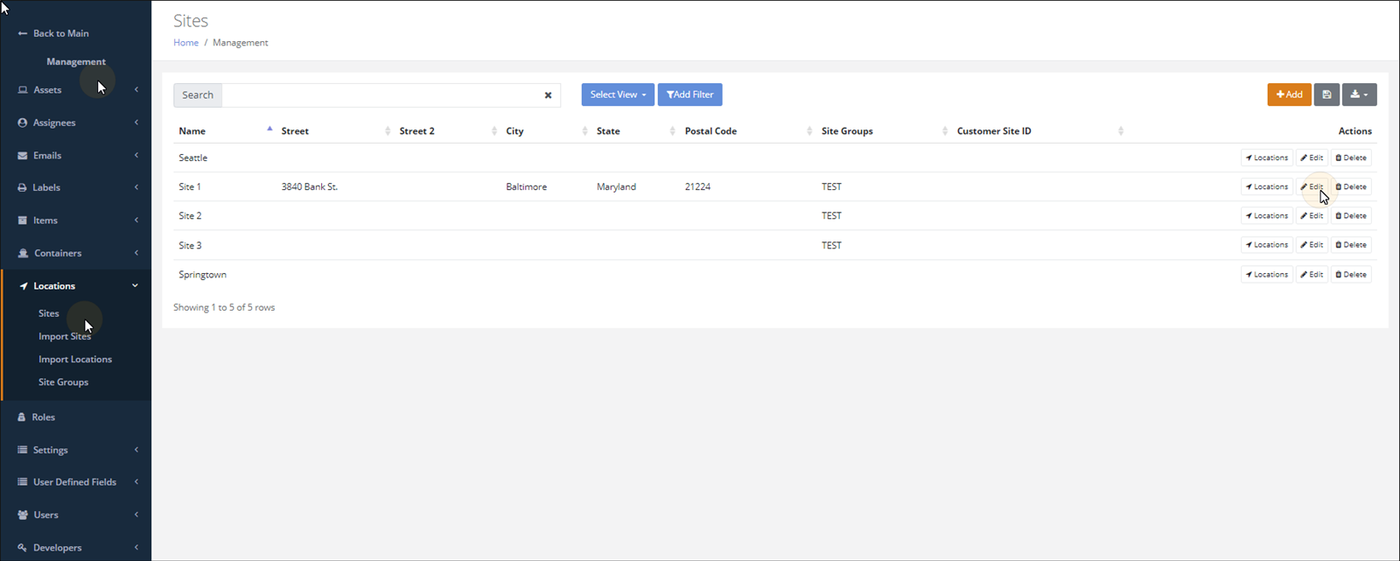This screenshot has height=561, width=1400.
Task: Expand the Developers menu chevron
Action: click(x=136, y=548)
